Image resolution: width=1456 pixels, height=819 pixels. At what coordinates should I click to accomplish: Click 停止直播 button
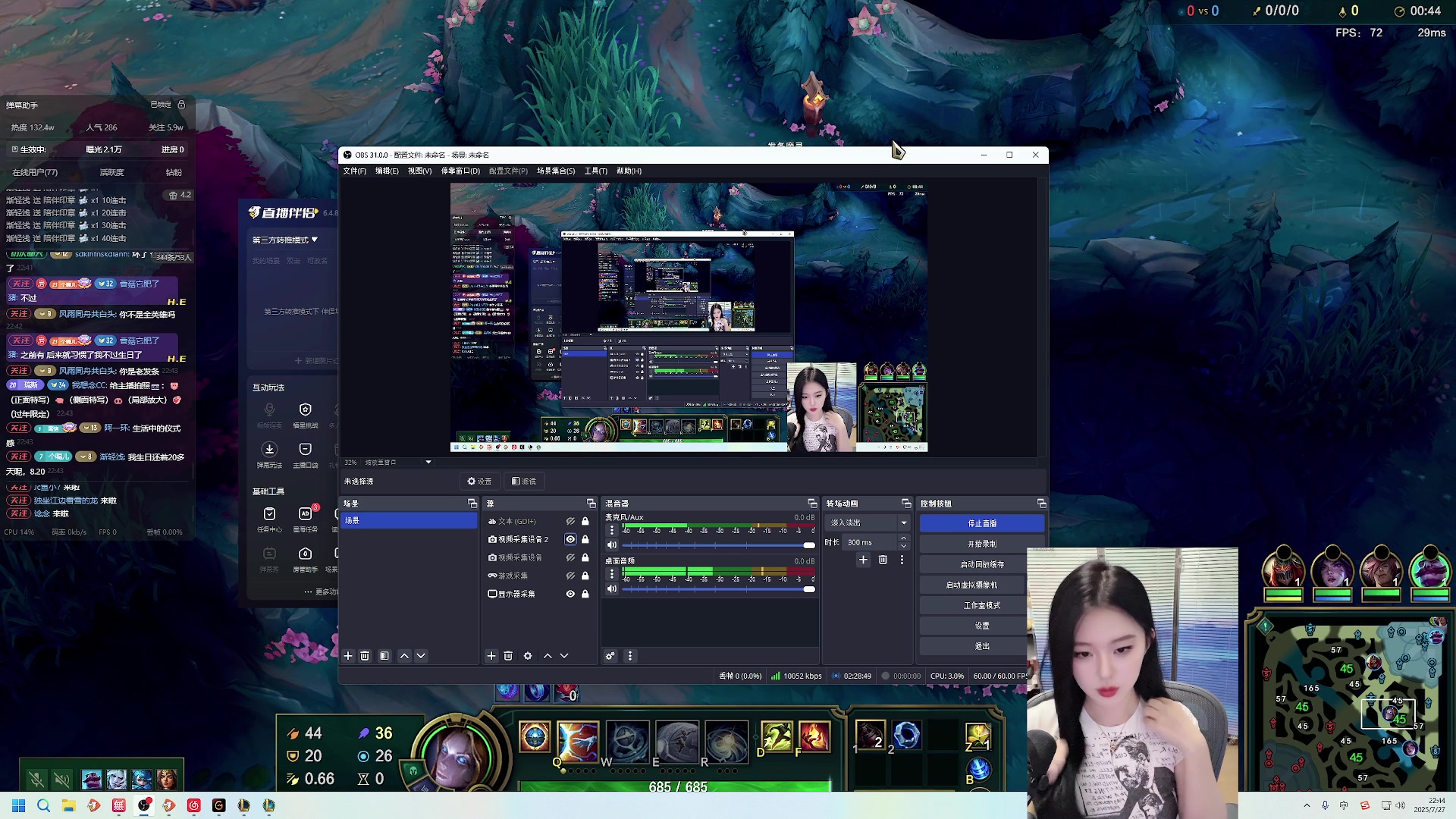982,524
